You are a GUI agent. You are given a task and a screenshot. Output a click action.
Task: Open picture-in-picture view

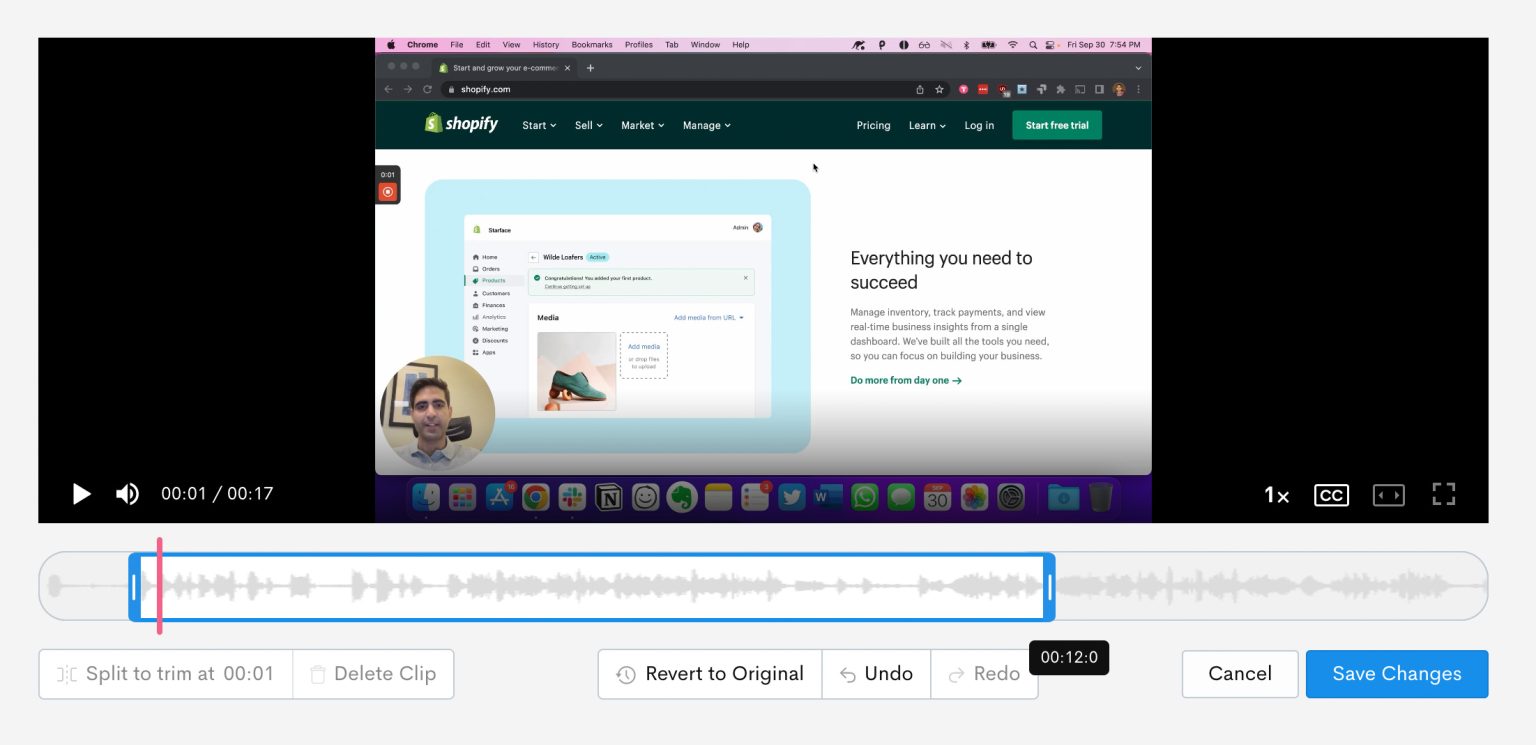tap(1388, 493)
